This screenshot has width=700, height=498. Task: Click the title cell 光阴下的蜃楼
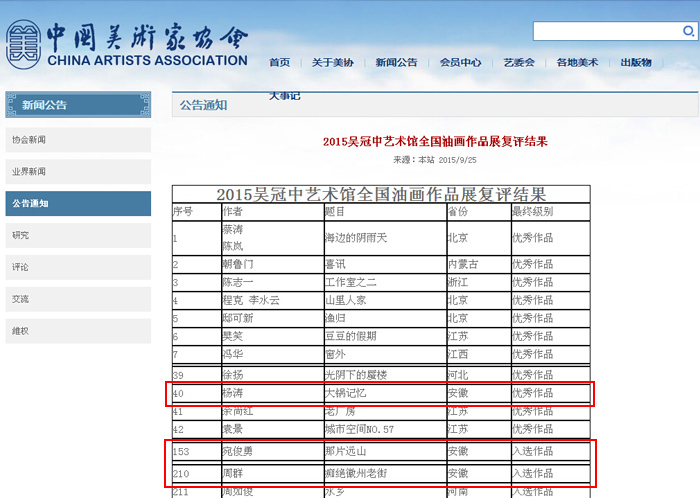pyautogui.click(x=385, y=375)
